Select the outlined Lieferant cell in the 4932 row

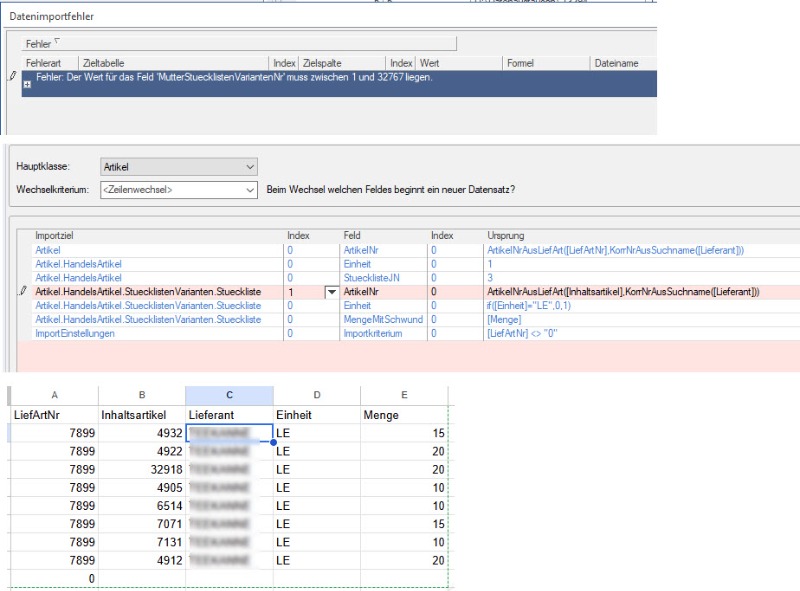230,433
